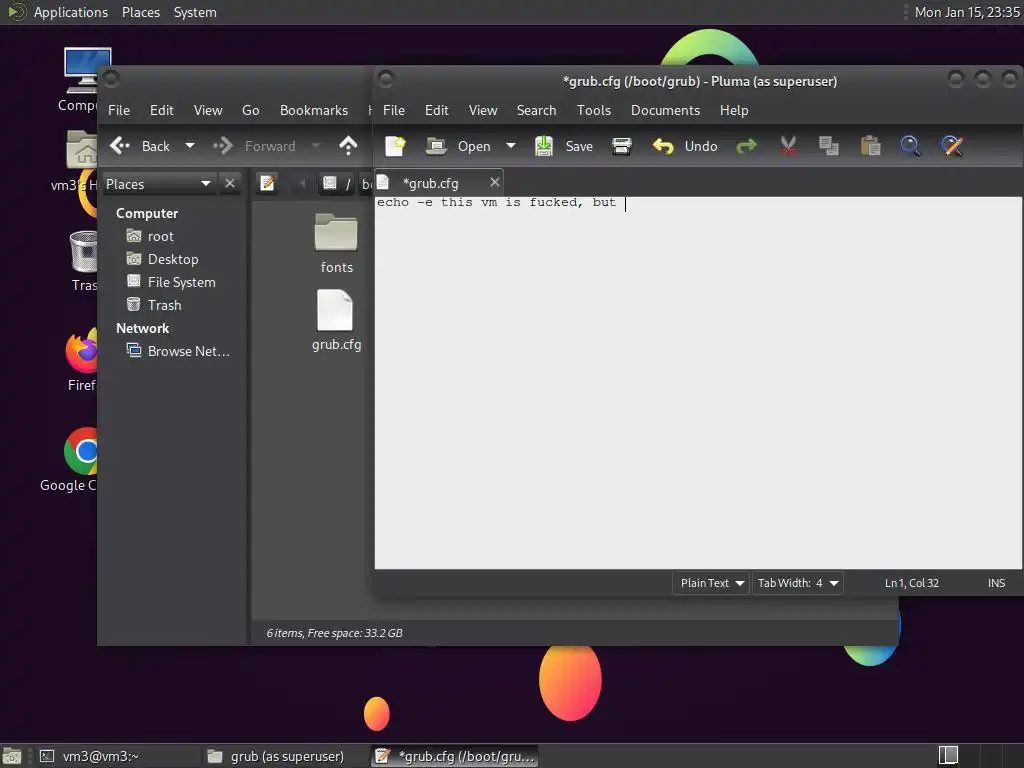The width and height of the screenshot is (1024, 768).
Task: Click the Trash desktop icon
Action: click(x=84, y=261)
